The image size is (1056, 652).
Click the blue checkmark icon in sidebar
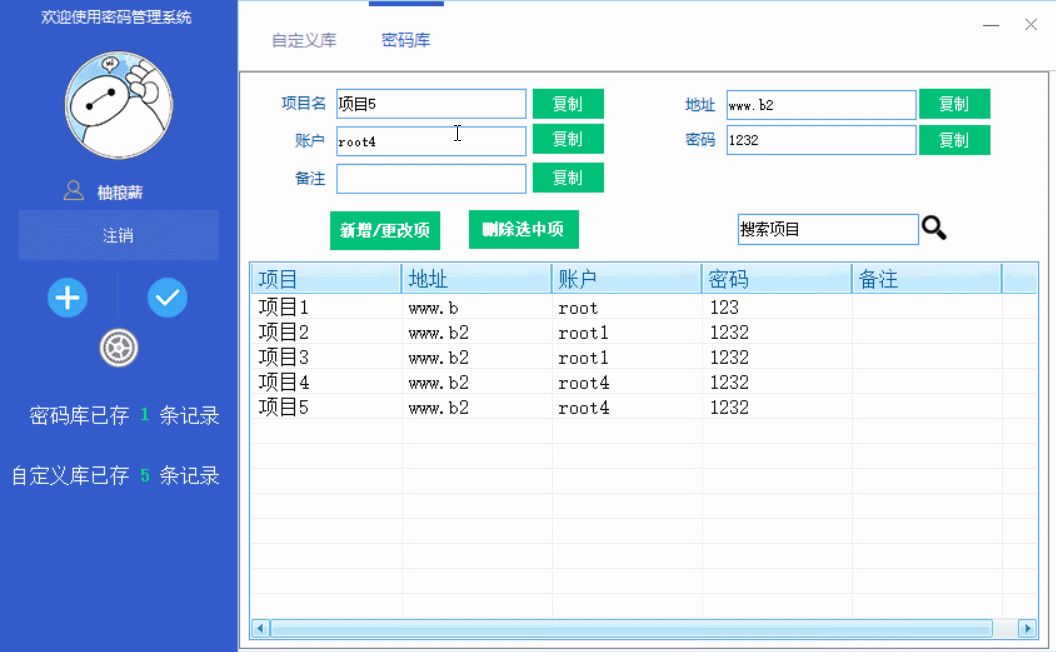pos(167,298)
